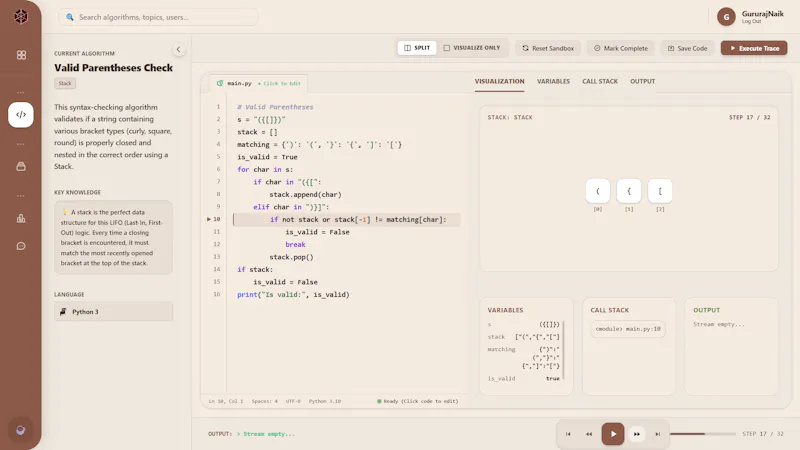800x450 pixels.
Task: Click the 'break' statement on line 12
Action: [x=295, y=244]
